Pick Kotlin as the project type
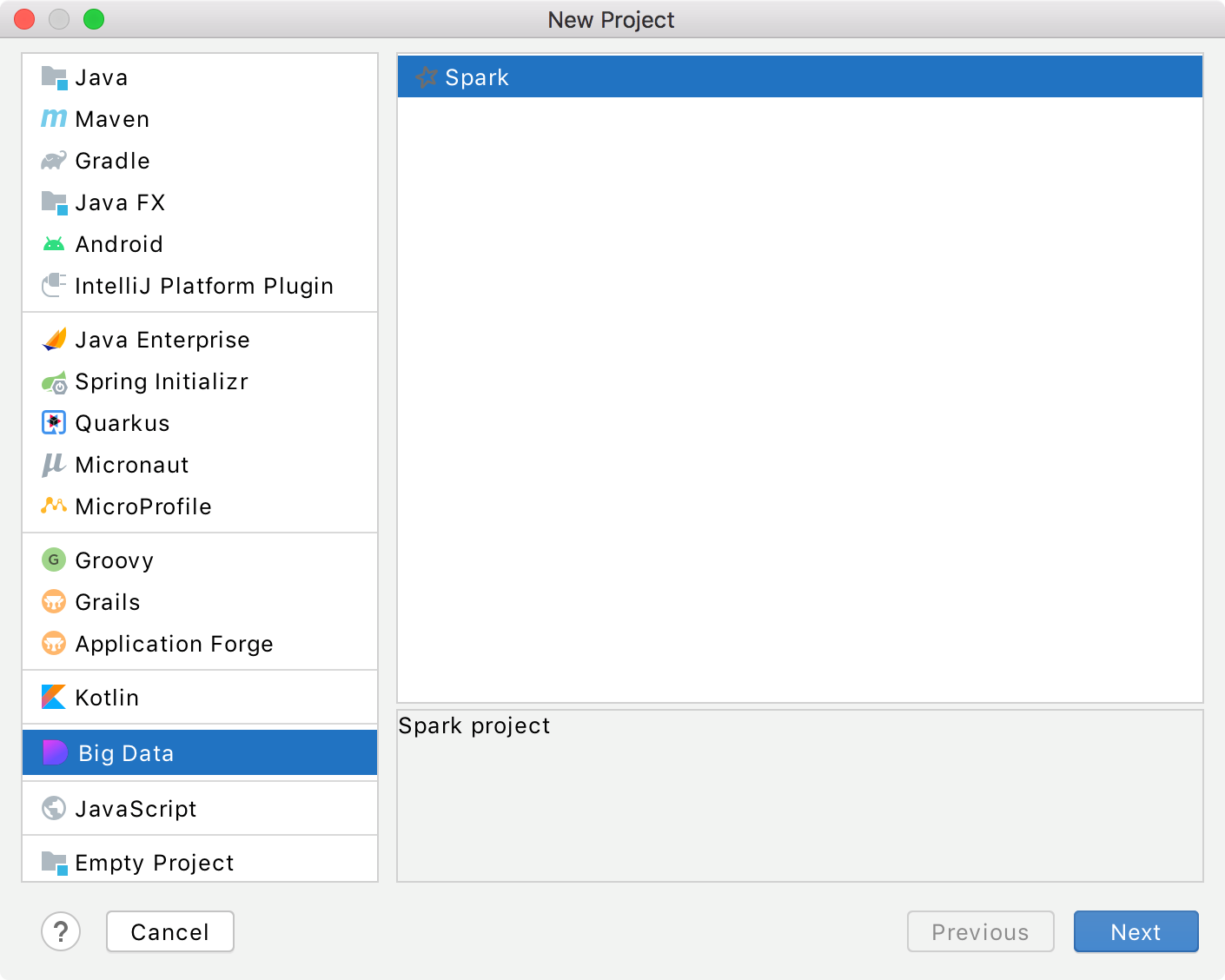Viewport: 1225px width, 980px height. [200, 698]
